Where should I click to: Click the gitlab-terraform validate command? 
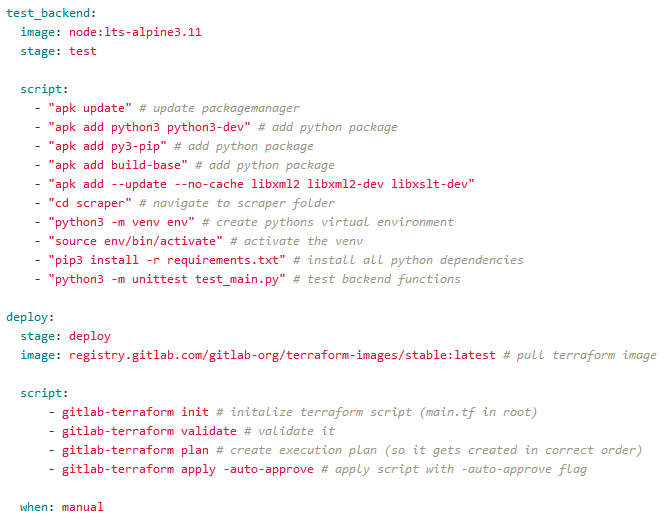point(149,431)
